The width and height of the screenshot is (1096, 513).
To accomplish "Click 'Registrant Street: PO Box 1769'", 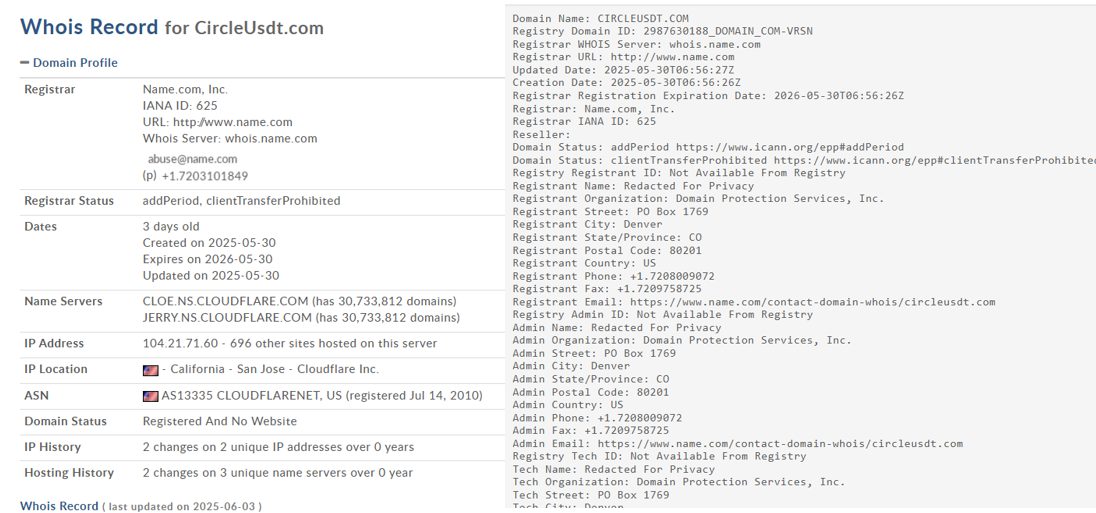I will (610, 212).
